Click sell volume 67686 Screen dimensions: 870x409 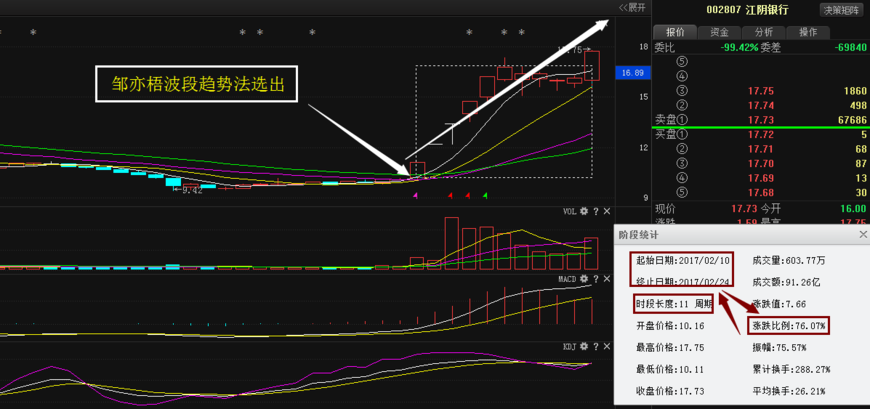(850, 120)
